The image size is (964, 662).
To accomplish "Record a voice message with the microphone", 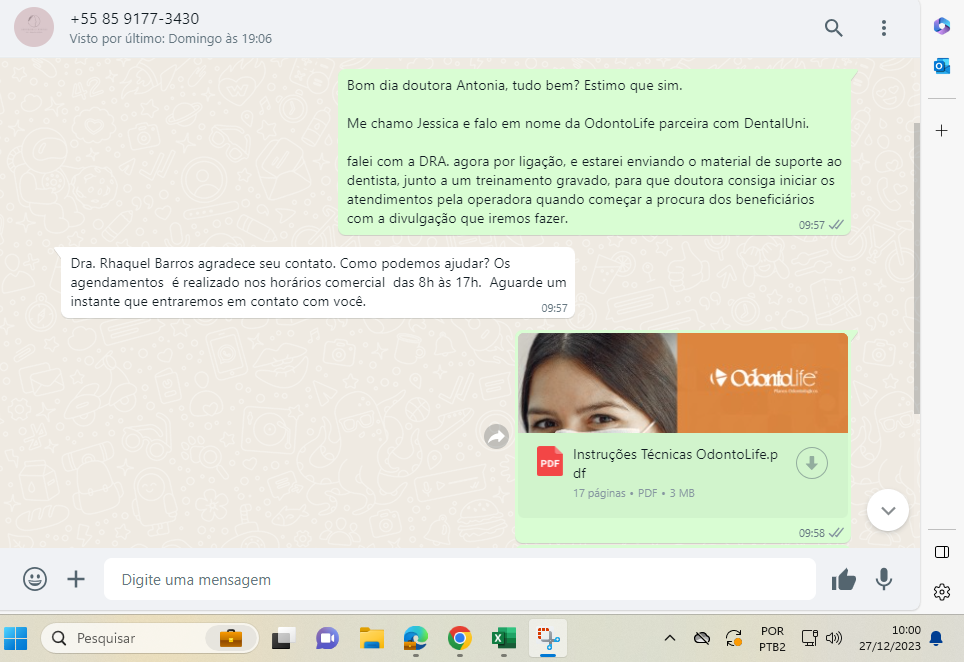I will point(883,579).
